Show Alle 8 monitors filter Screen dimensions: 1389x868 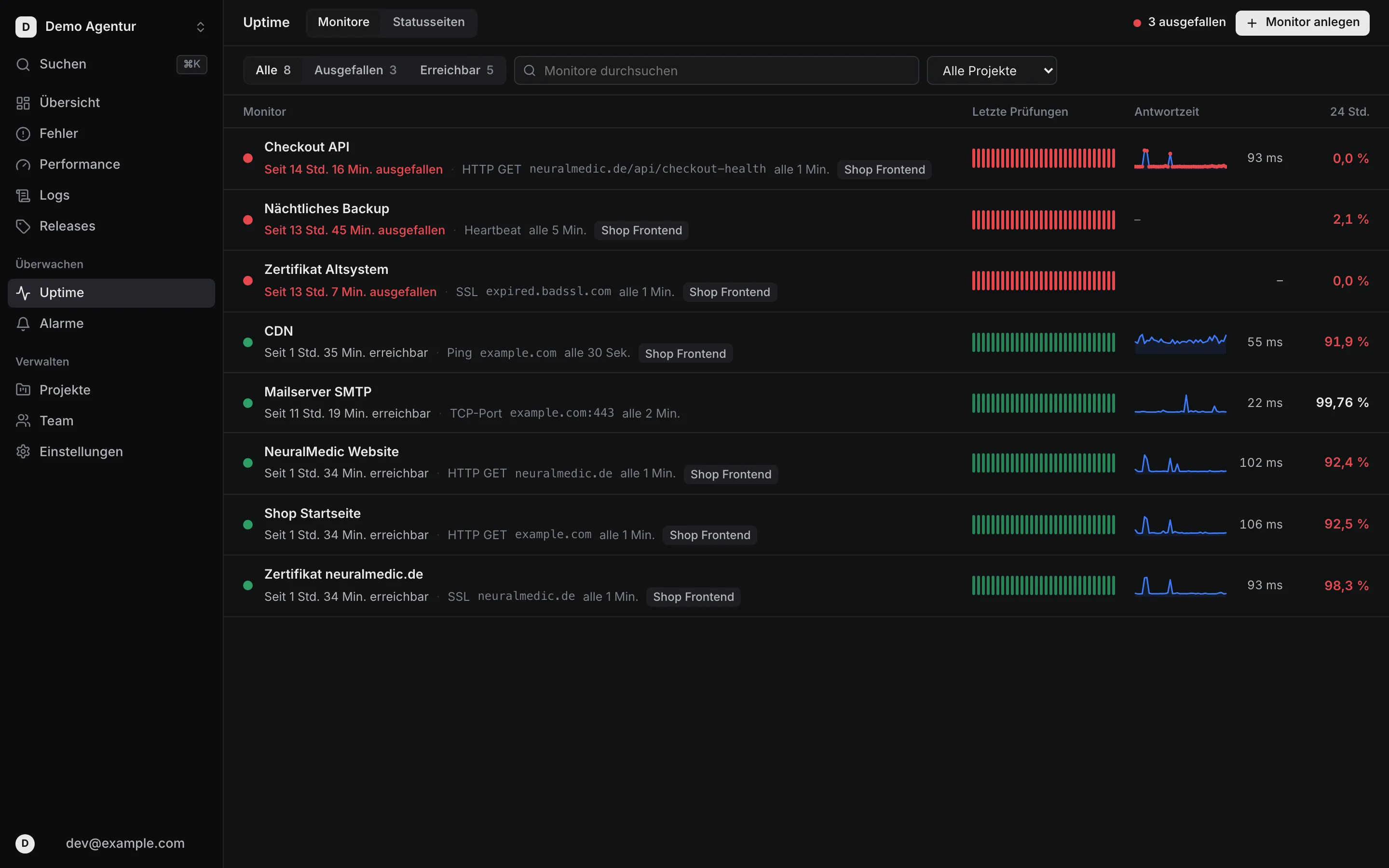click(x=273, y=70)
